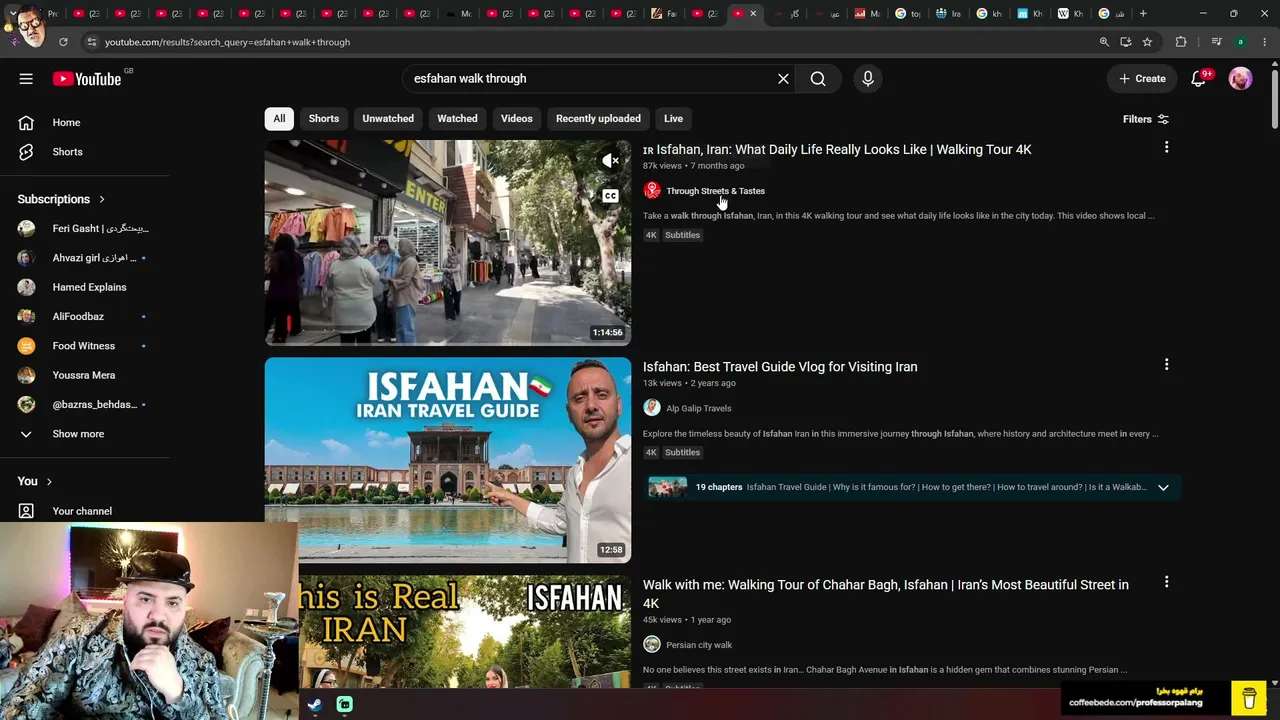Start voice search with the microphone
The width and height of the screenshot is (1280, 720).
click(x=868, y=79)
